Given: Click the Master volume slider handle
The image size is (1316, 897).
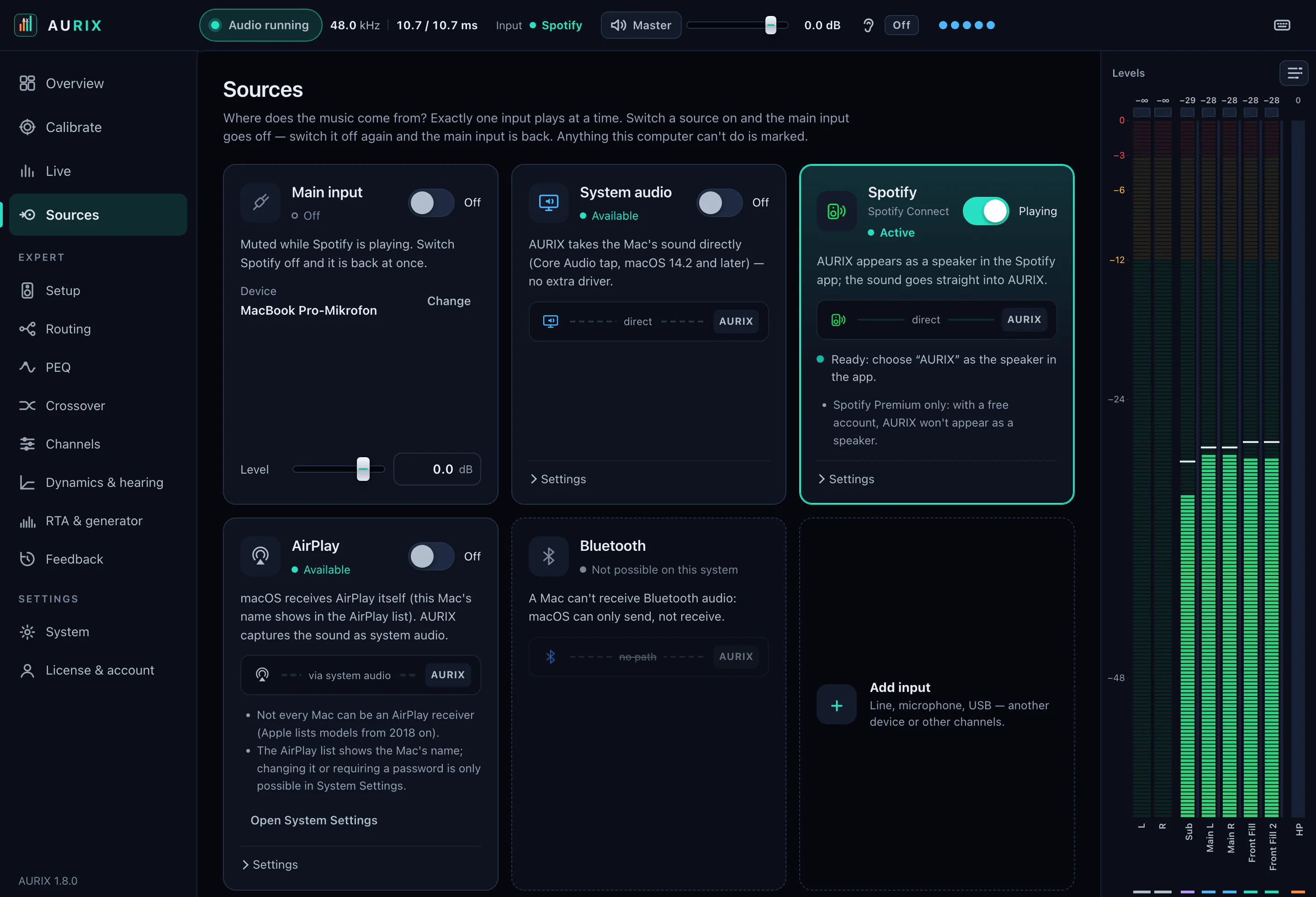Looking at the screenshot, I should pyautogui.click(x=771, y=25).
